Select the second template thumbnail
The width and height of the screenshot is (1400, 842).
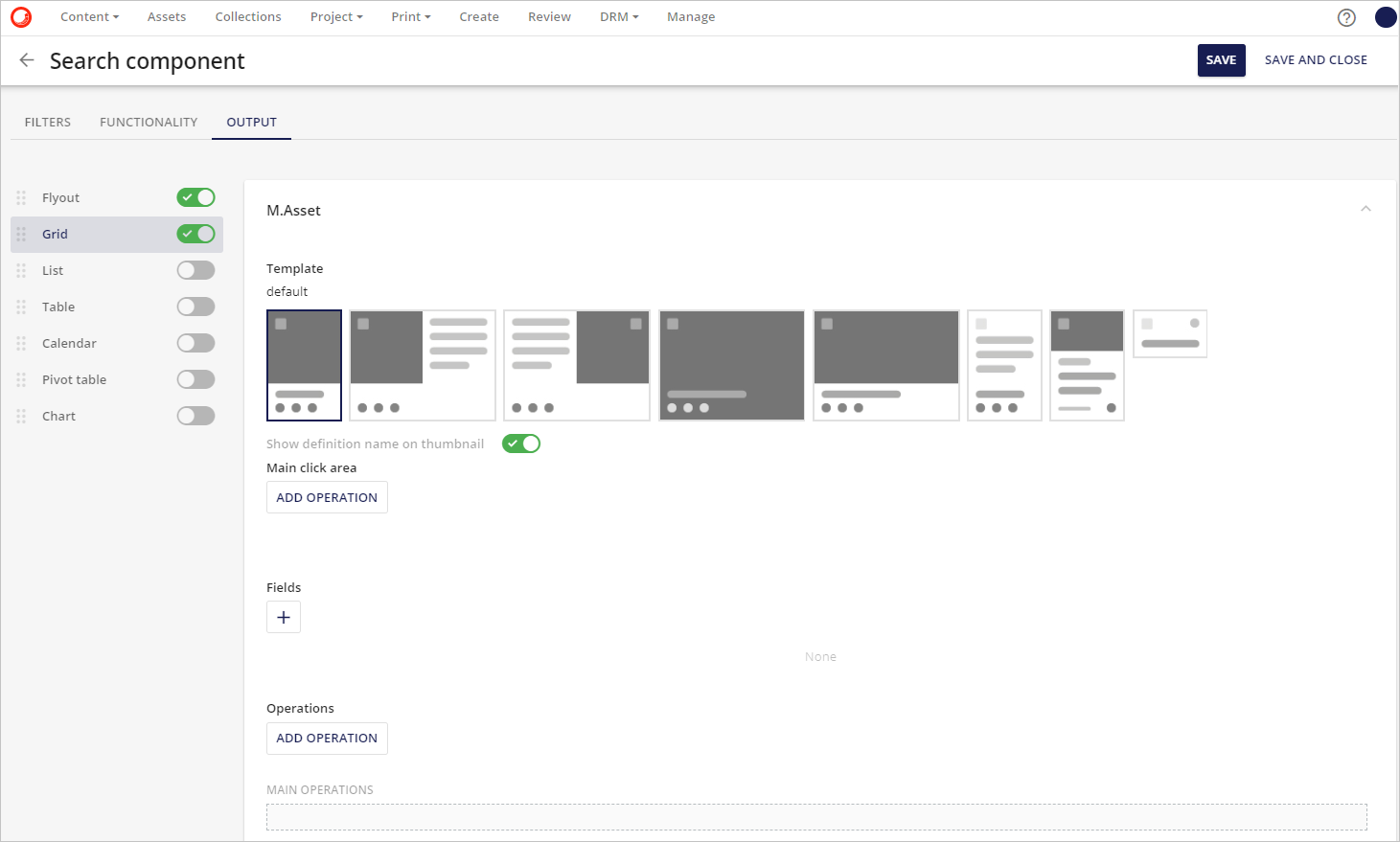click(422, 365)
